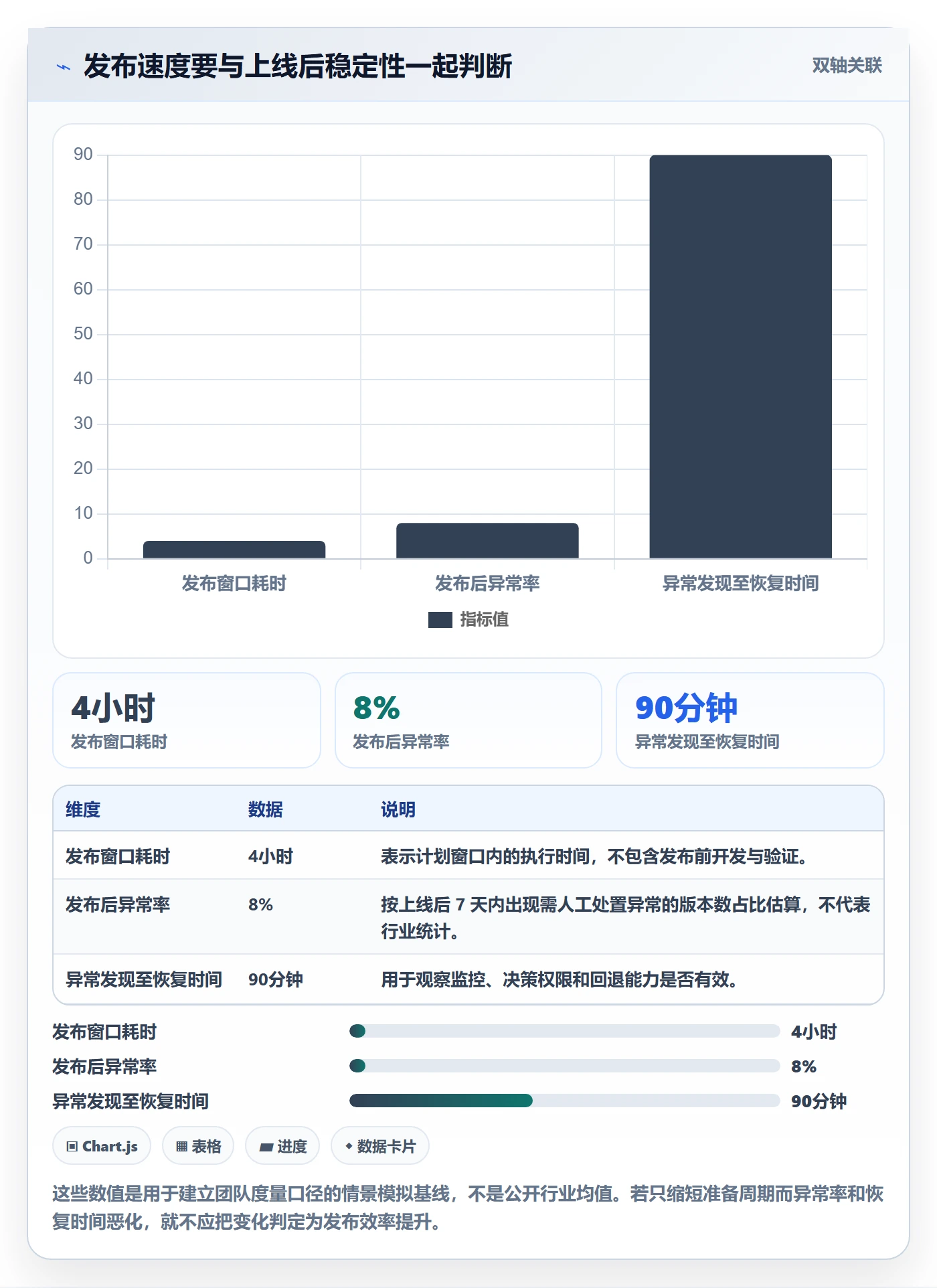Image resolution: width=937 pixels, height=1288 pixels.
Task: Click the lightning icon beside the title
Action: (64, 67)
